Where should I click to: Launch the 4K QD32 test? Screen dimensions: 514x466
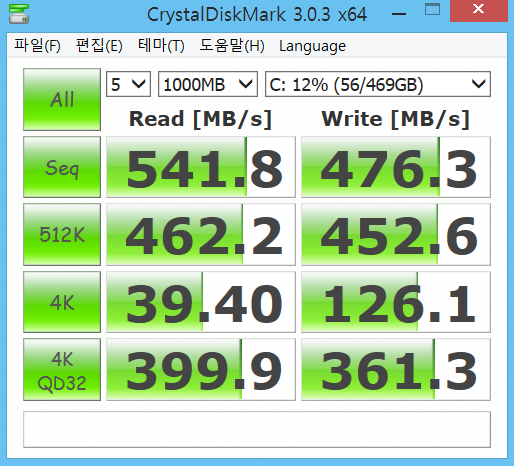pyautogui.click(x=62, y=369)
